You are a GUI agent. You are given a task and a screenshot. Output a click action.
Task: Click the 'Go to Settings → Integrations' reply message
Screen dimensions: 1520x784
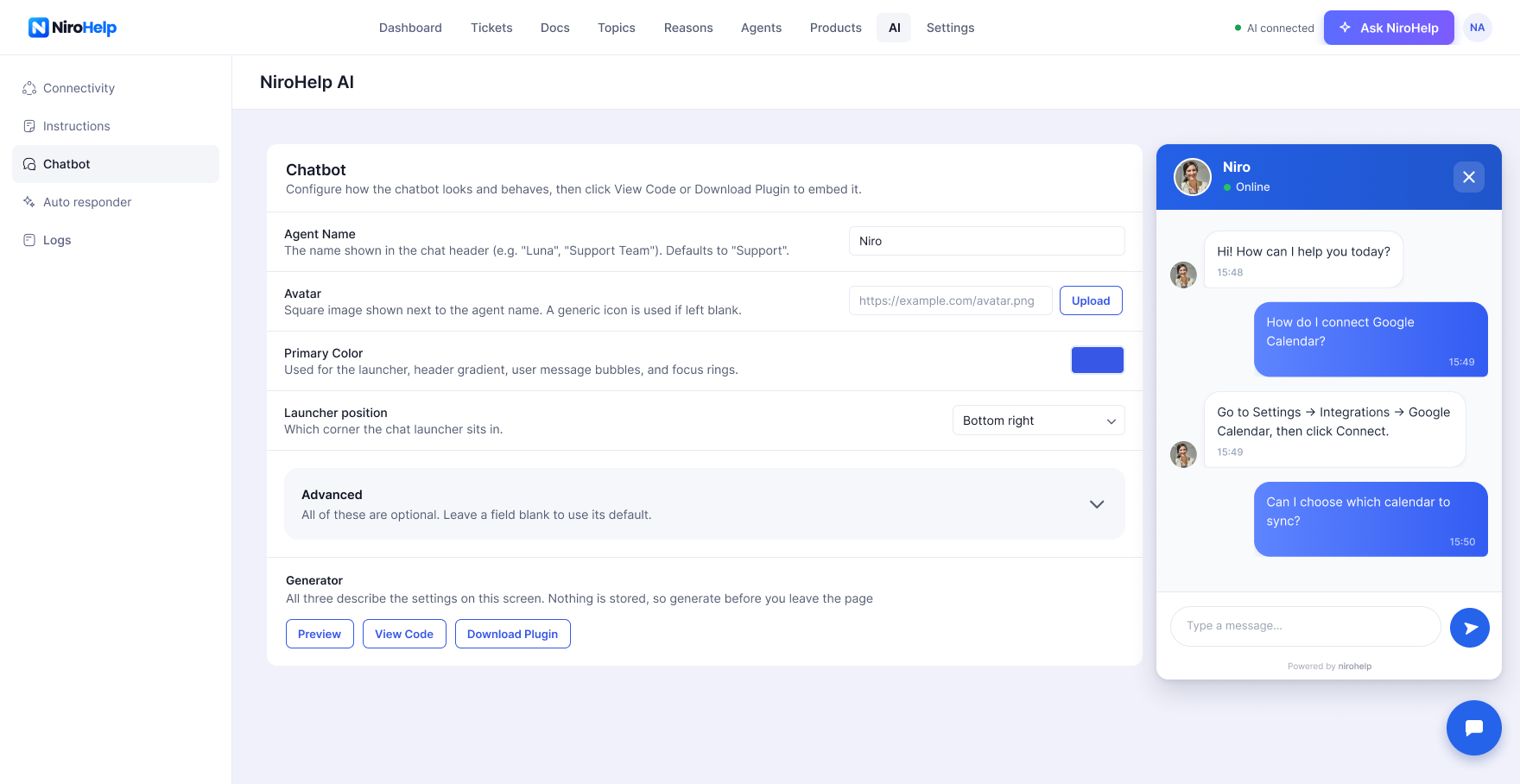coord(1335,430)
